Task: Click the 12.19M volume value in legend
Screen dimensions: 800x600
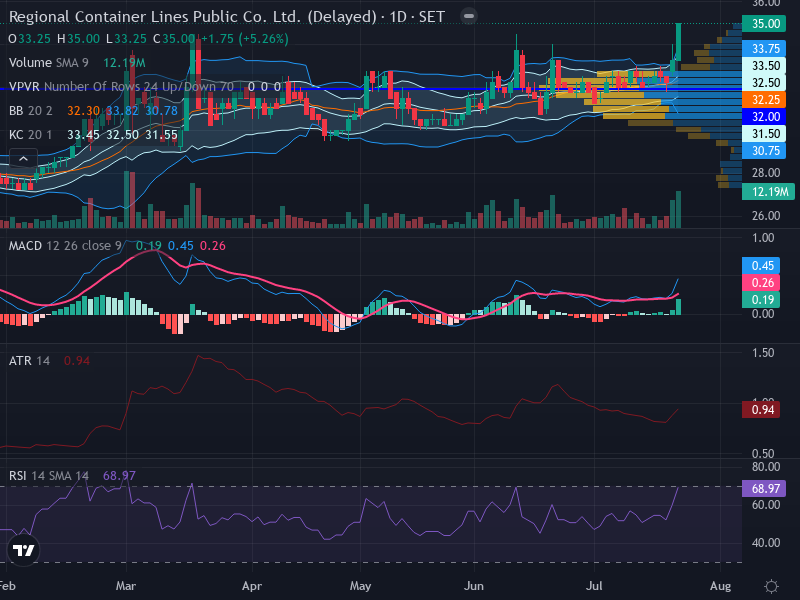Action: click(124, 63)
